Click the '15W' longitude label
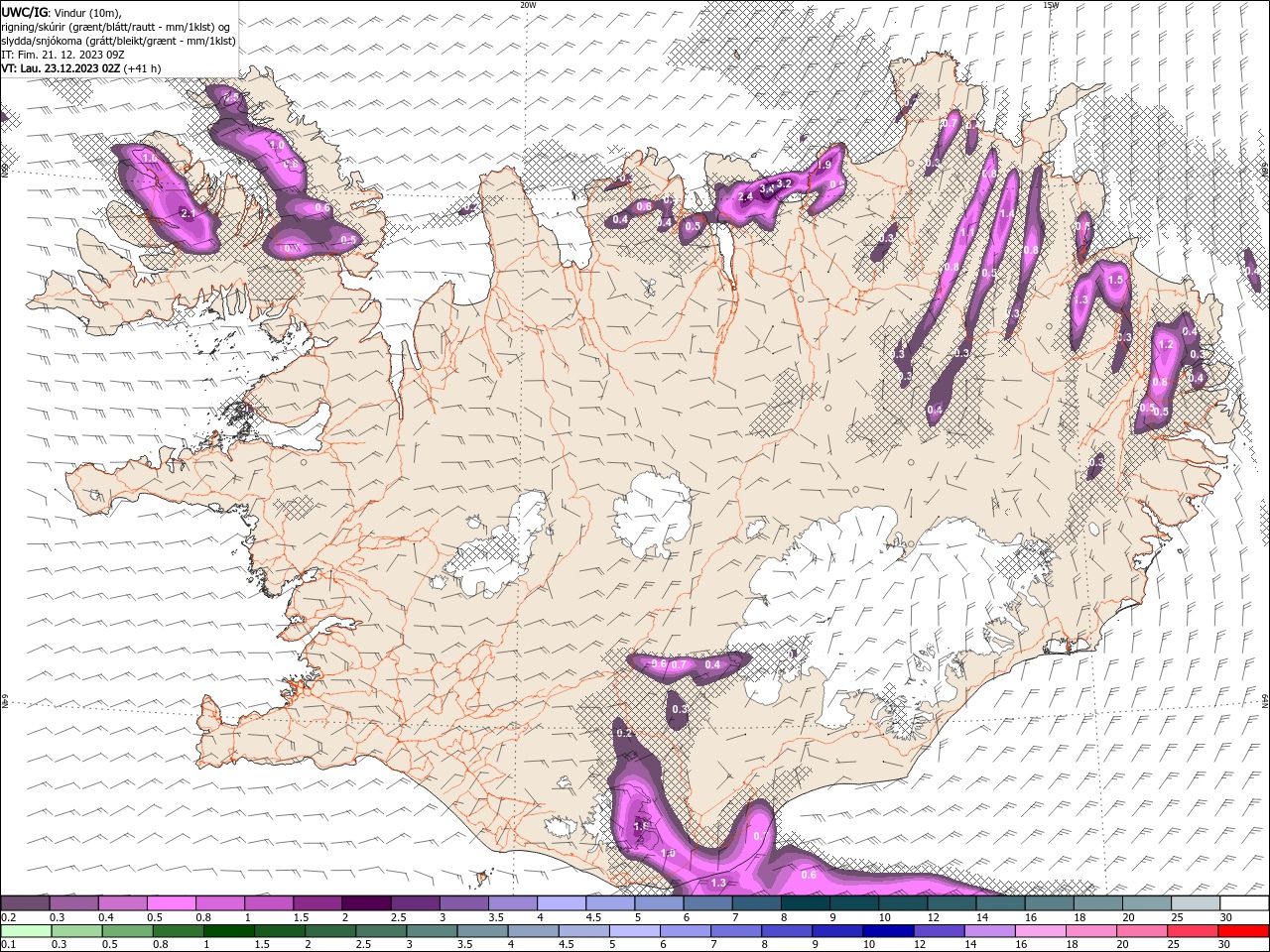Screen dimensions: 1270x952 tap(1051, 5)
